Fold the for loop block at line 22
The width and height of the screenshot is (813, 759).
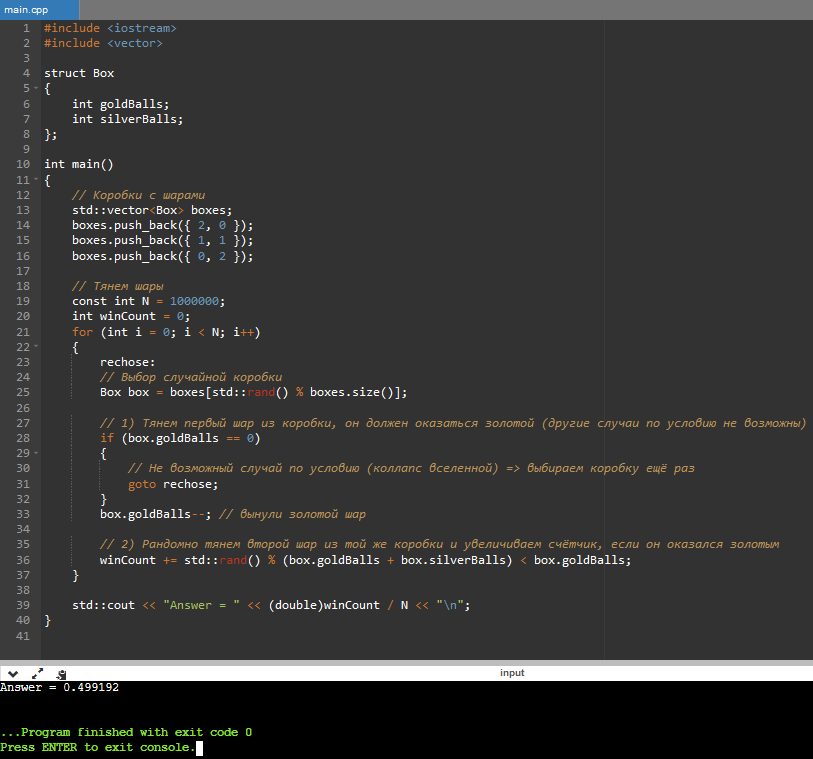[36, 347]
